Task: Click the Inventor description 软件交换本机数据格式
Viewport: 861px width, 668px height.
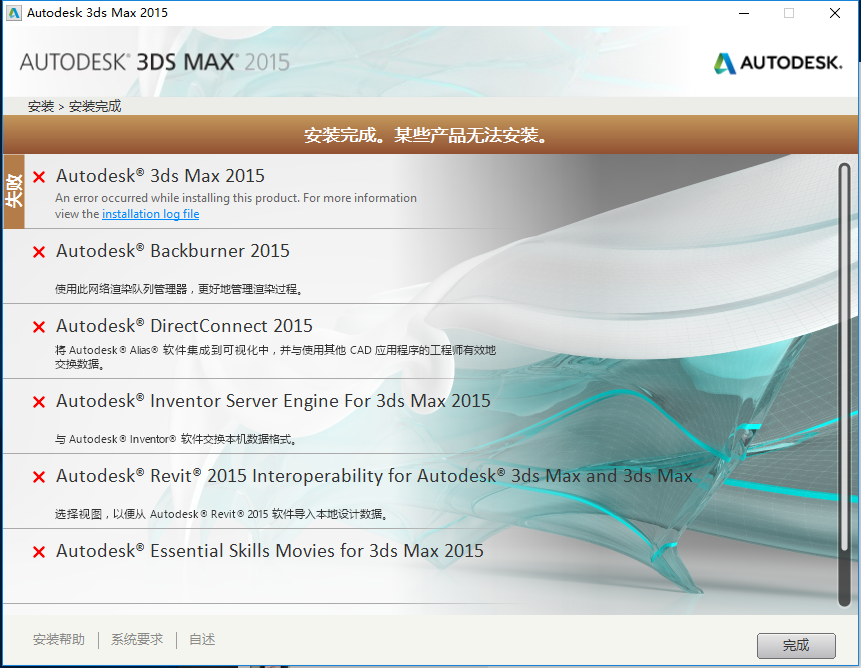Action: [176, 439]
